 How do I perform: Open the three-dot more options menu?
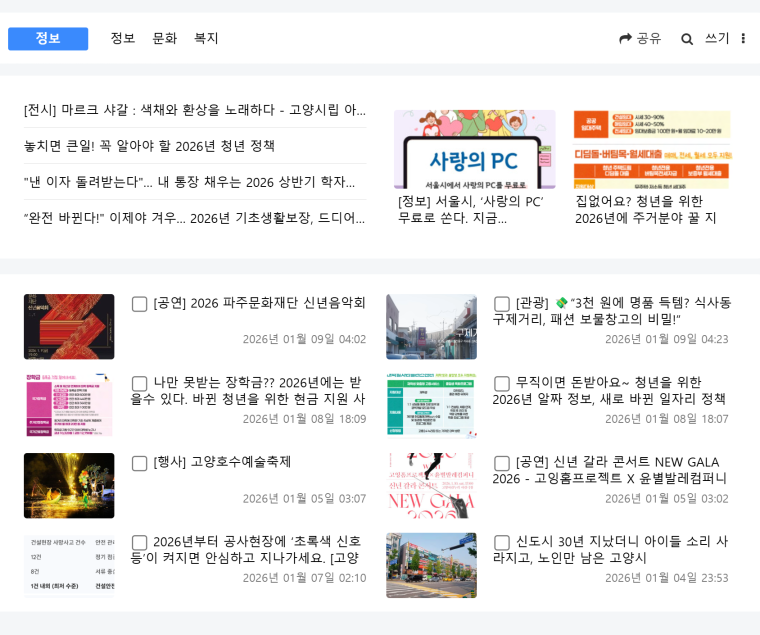point(743,39)
